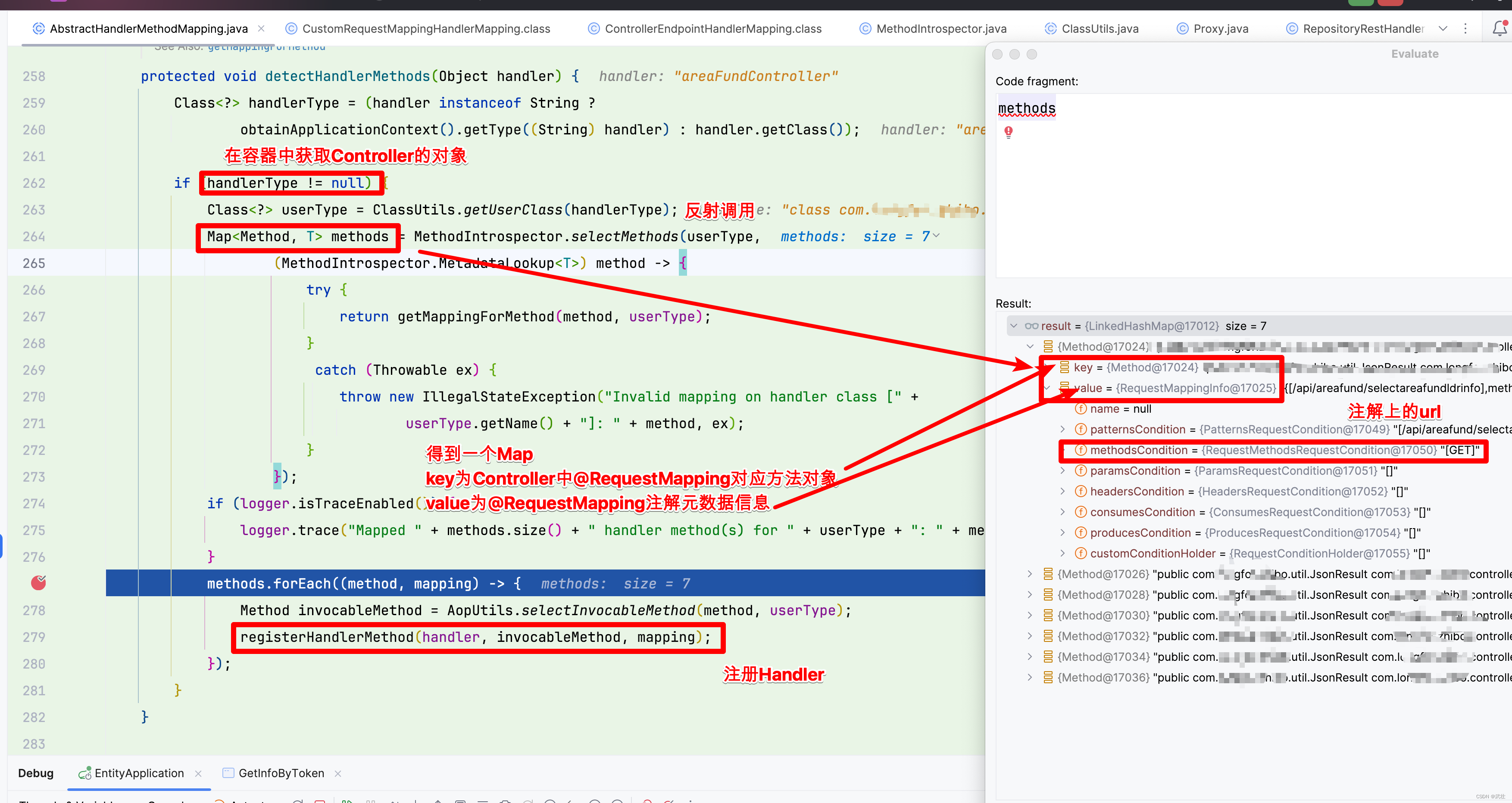This screenshot has width=1512, height=803.
Task: Select the methodsCondition "[GET]" row
Action: tap(1276, 450)
